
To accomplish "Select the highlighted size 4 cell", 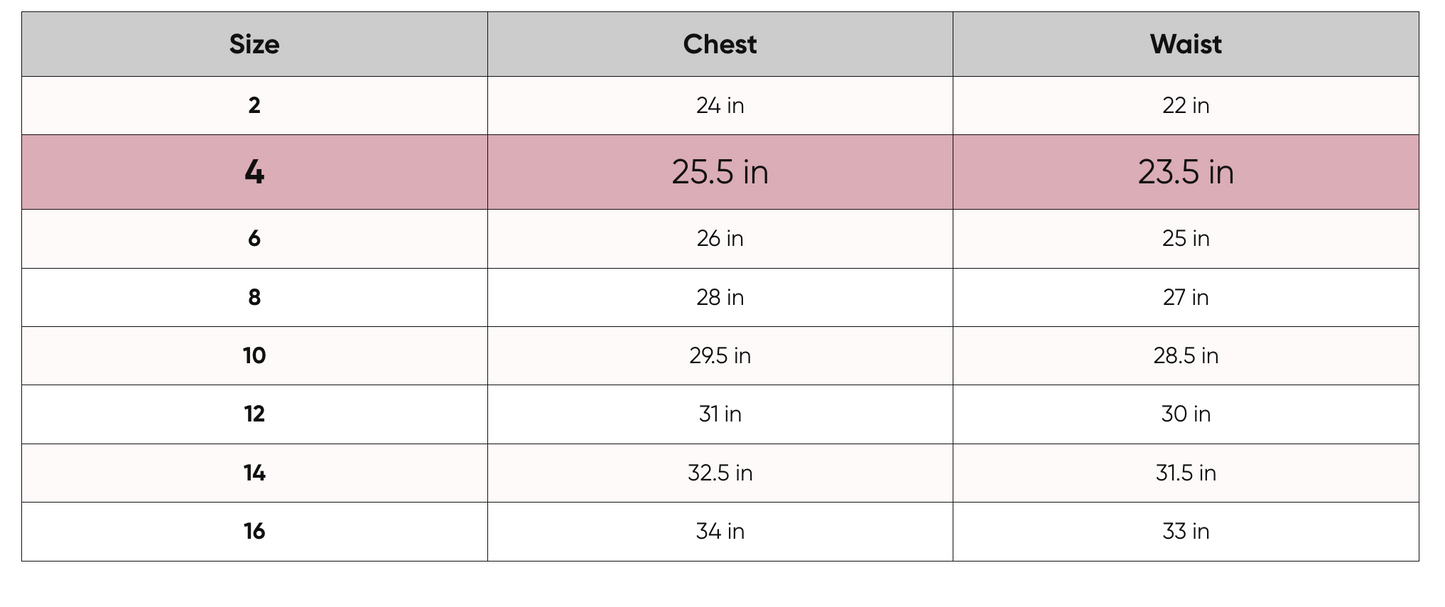I will click(254, 172).
